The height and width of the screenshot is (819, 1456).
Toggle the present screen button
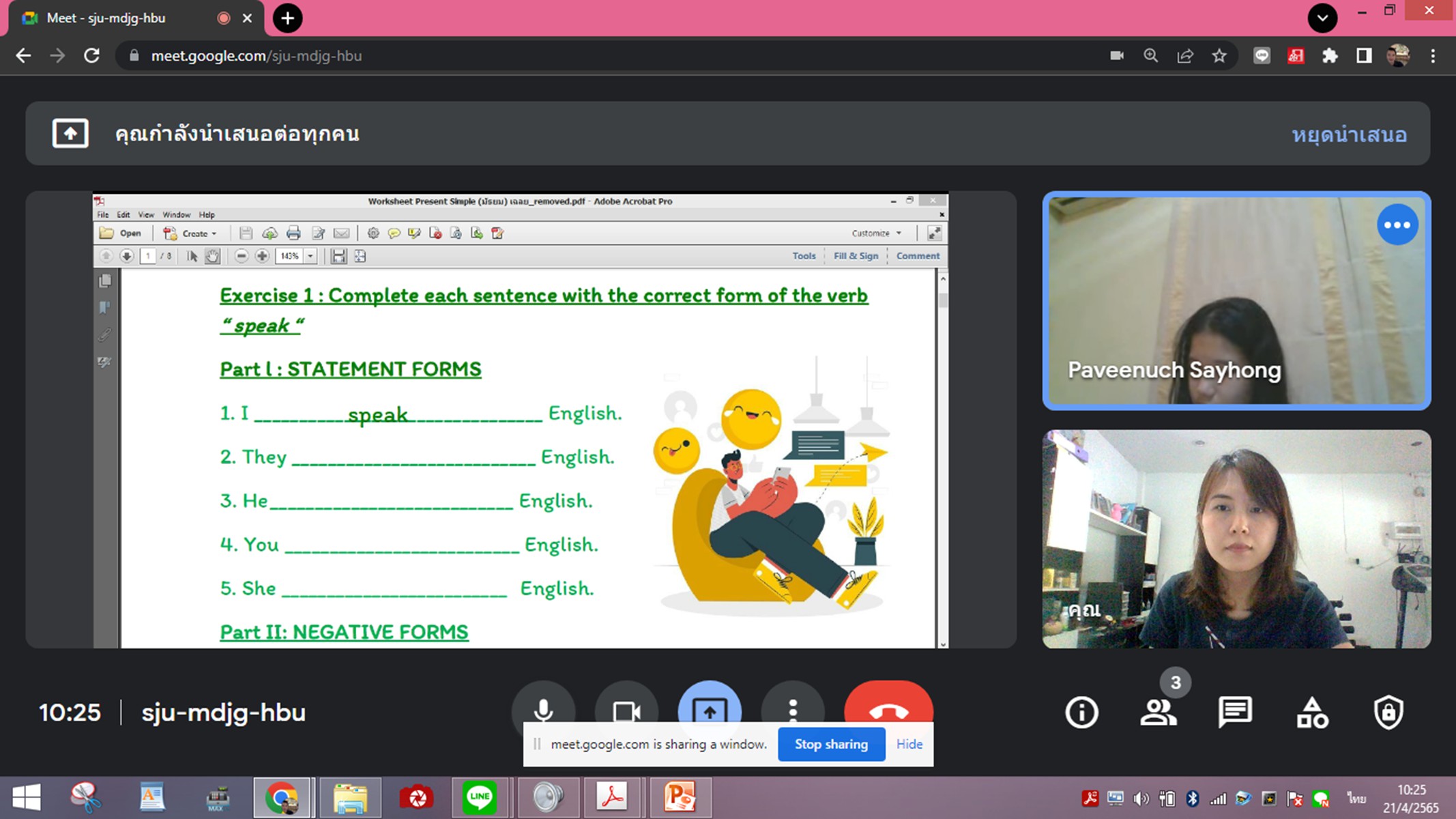coord(709,706)
